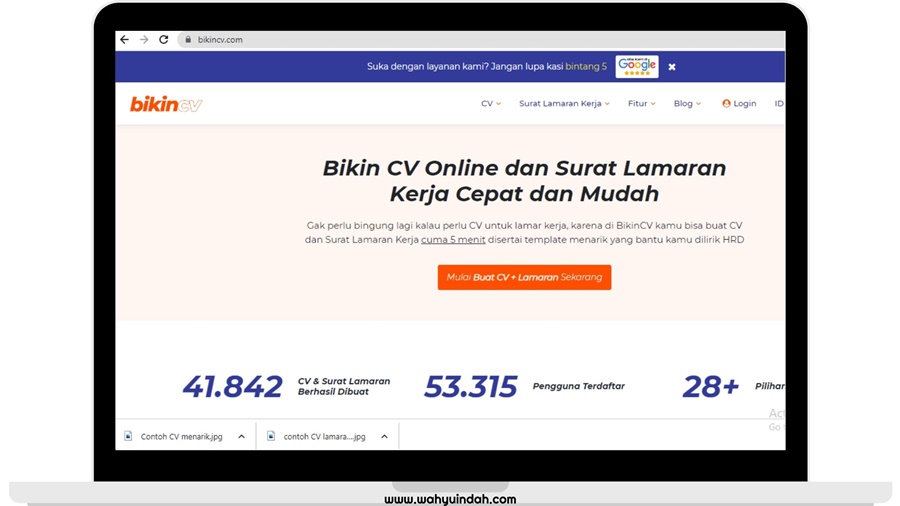Go forward with the browser forward arrow
900x506 pixels.
click(x=144, y=40)
